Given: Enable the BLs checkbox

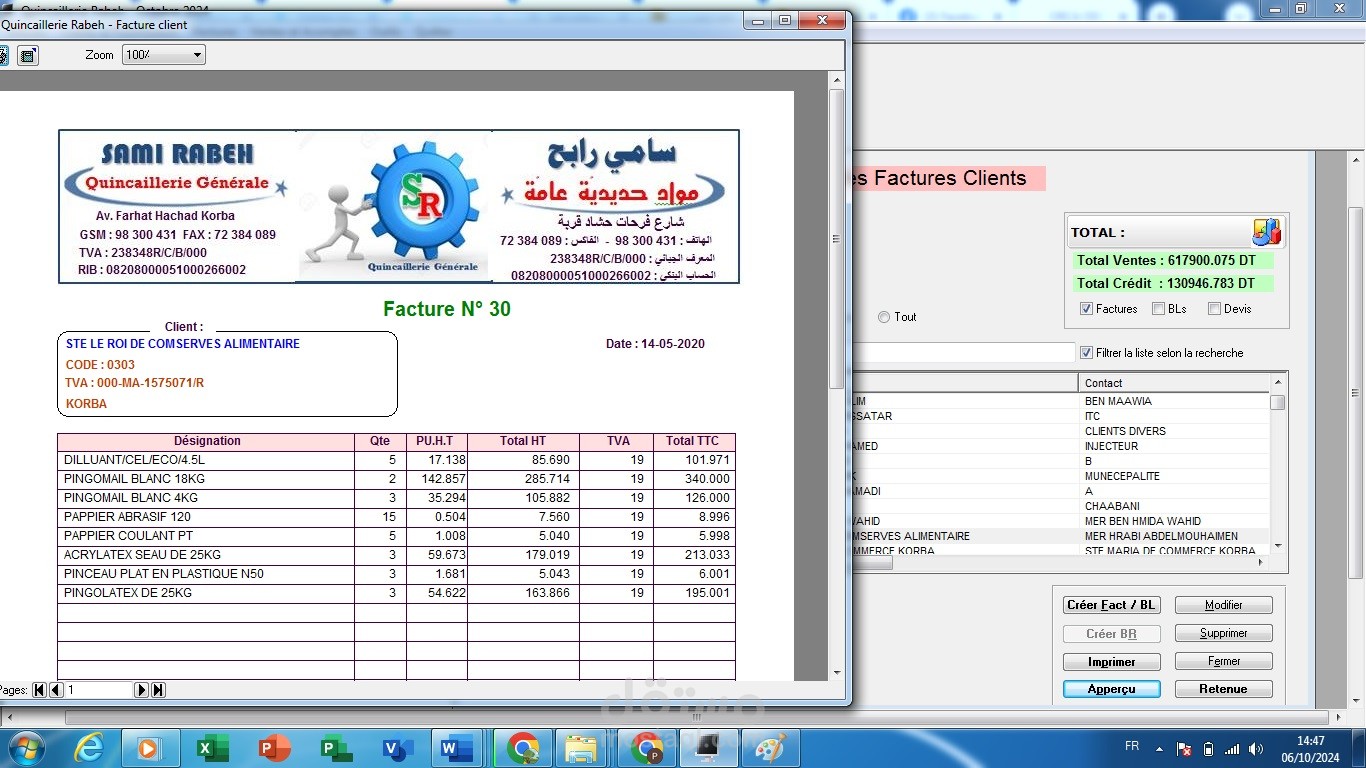Looking at the screenshot, I should pyautogui.click(x=1158, y=309).
